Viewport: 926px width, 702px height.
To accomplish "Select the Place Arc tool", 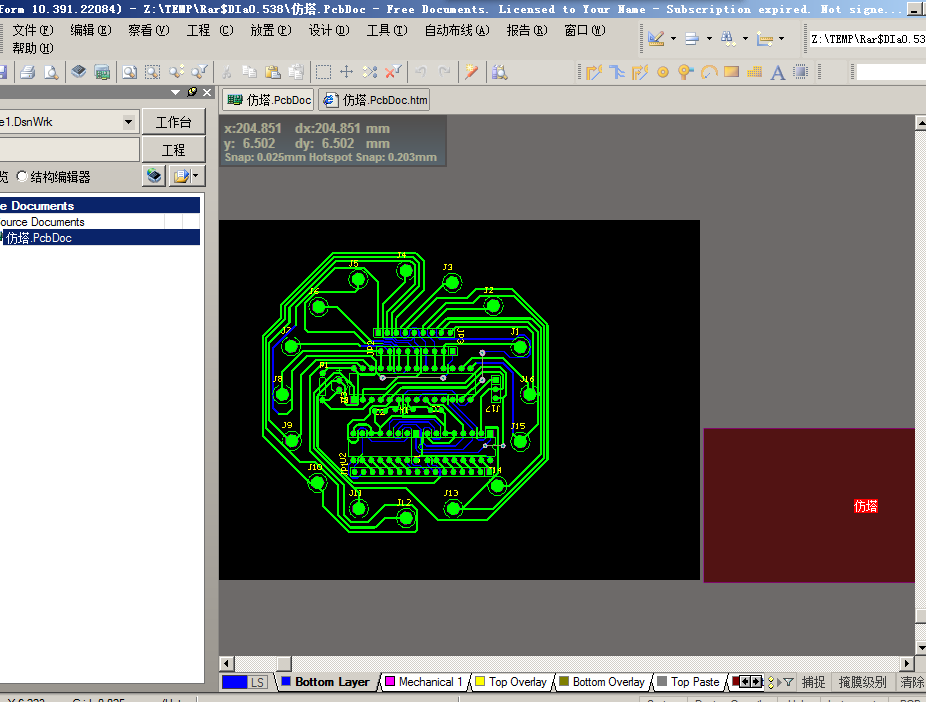I will pyautogui.click(x=709, y=72).
